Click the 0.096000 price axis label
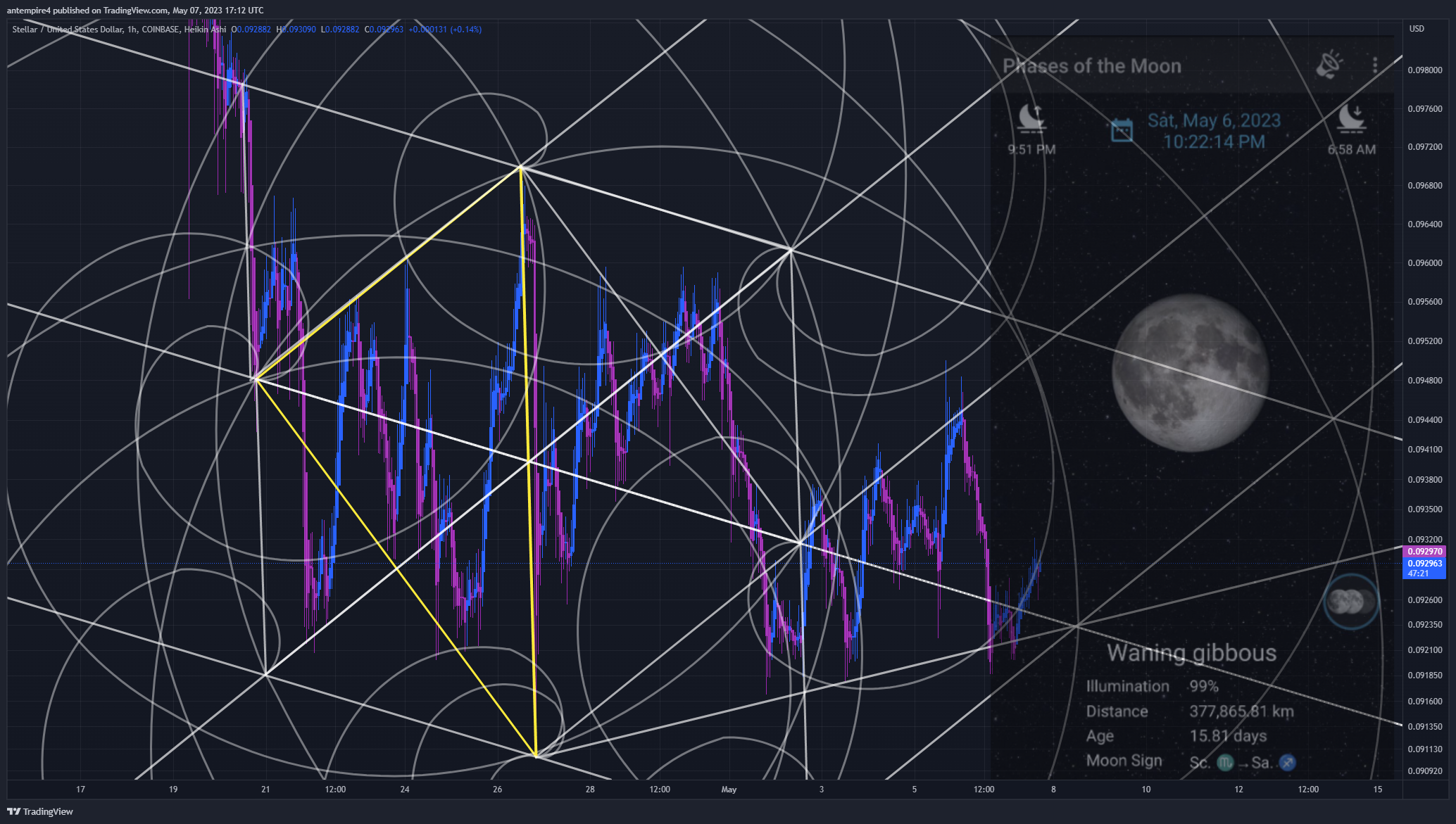Viewport: 1456px width, 824px height. [x=1425, y=263]
